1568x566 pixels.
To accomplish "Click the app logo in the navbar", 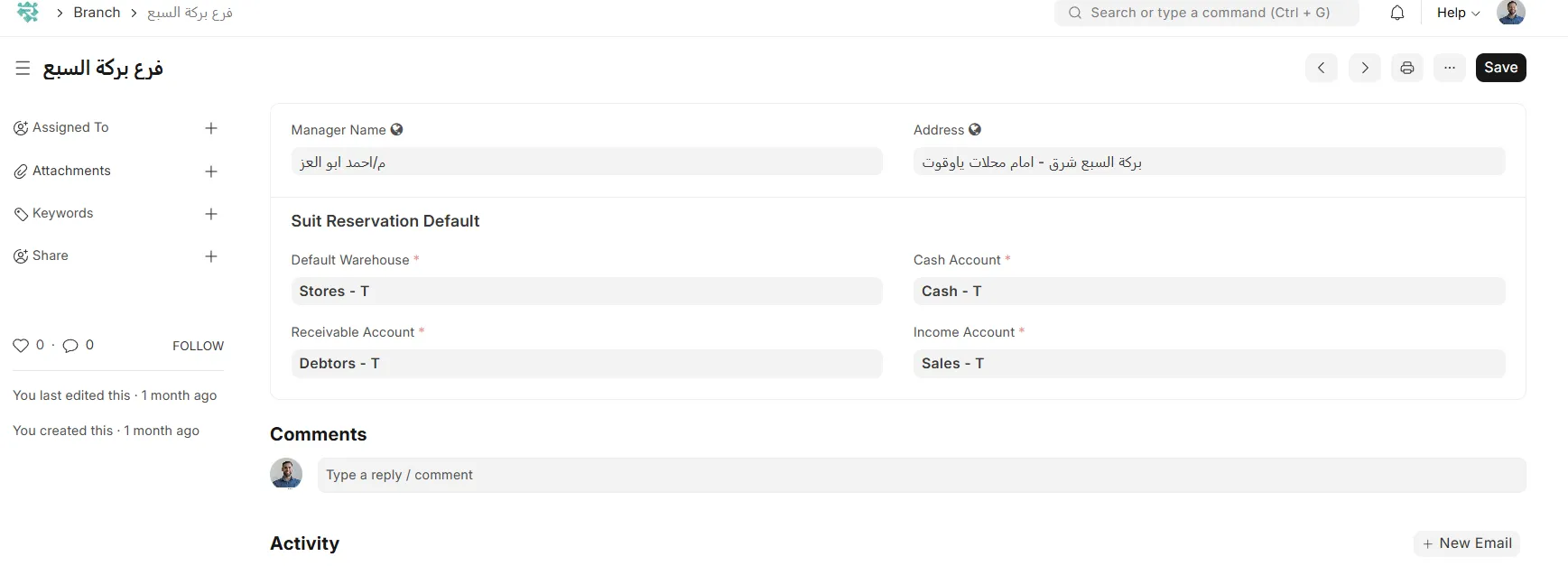I will coord(28,13).
